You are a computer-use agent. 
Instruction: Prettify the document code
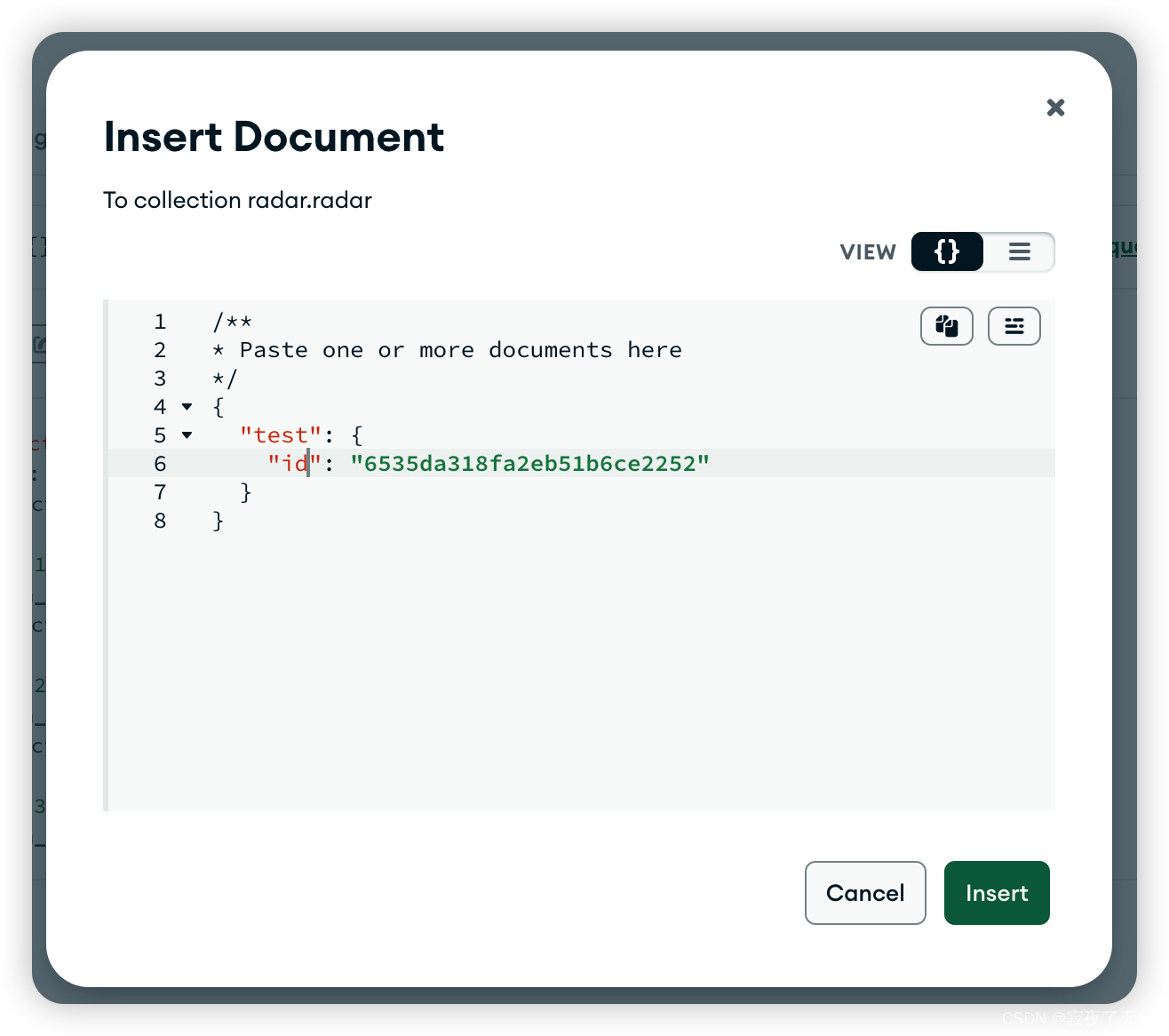point(1014,326)
